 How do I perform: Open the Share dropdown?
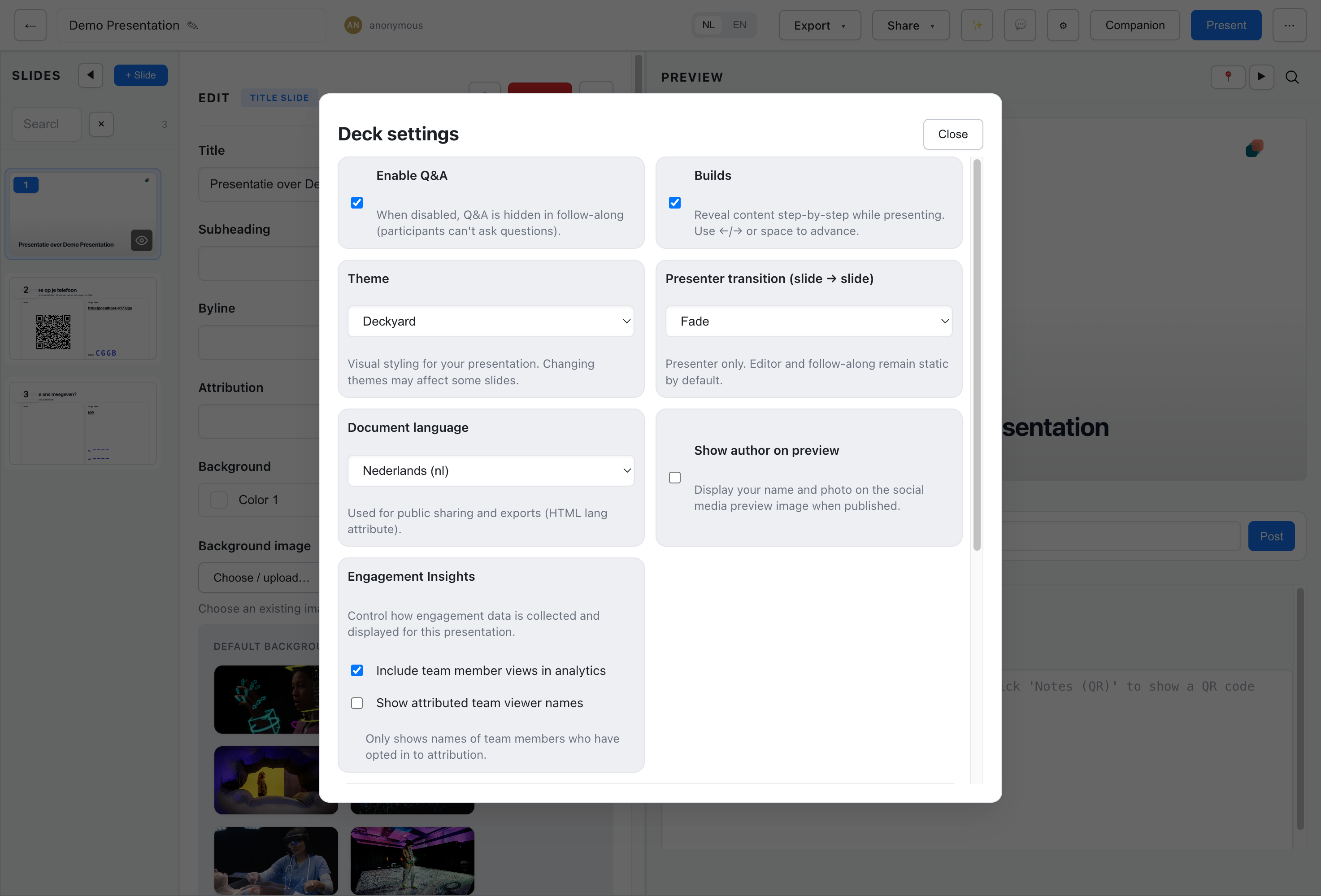tap(911, 26)
